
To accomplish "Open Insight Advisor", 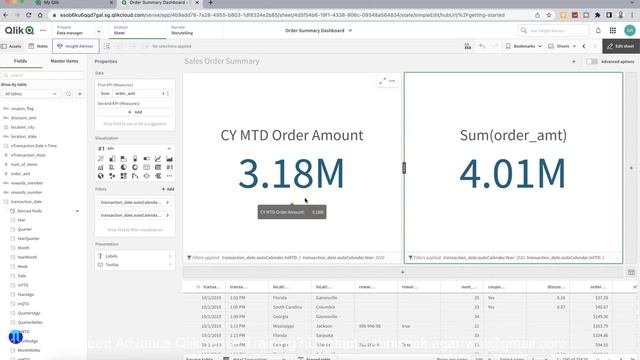I will pos(76,46).
